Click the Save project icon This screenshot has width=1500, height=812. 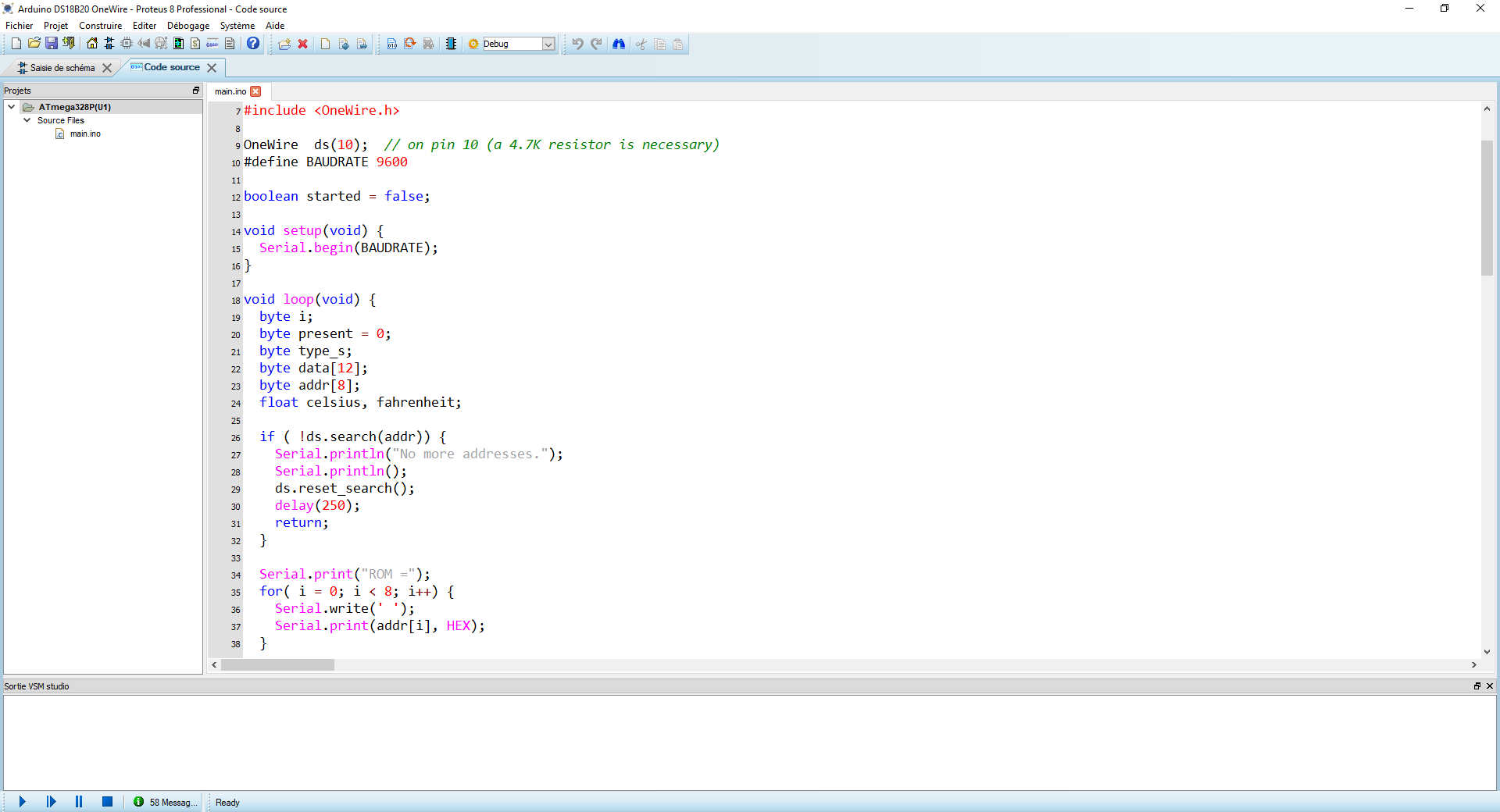click(52, 44)
